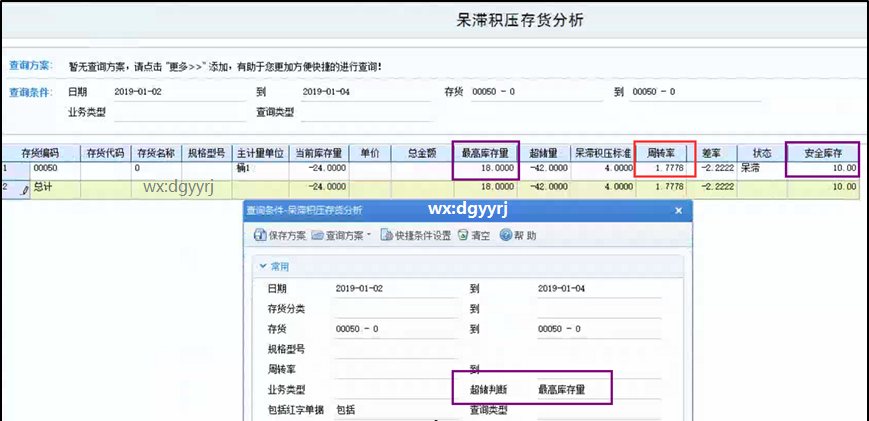Click the pencil icon on row 2

tap(24, 190)
